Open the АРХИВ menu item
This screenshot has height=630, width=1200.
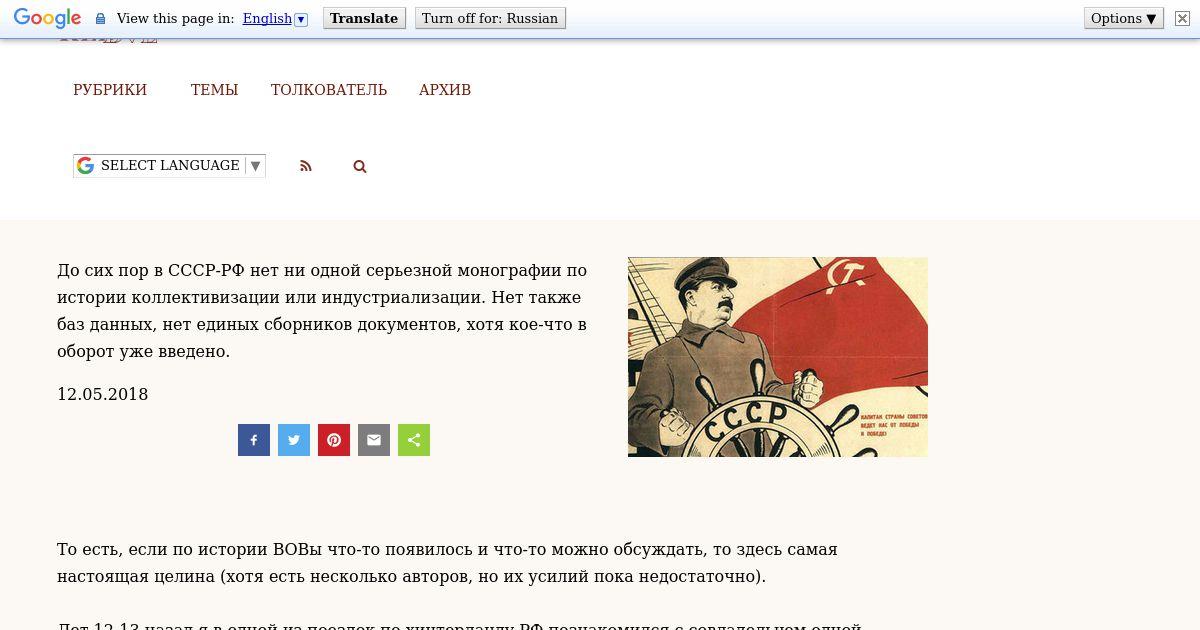445,90
